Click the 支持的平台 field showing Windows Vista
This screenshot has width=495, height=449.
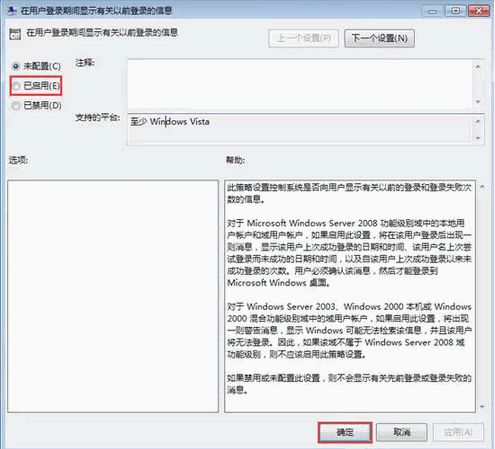299,129
